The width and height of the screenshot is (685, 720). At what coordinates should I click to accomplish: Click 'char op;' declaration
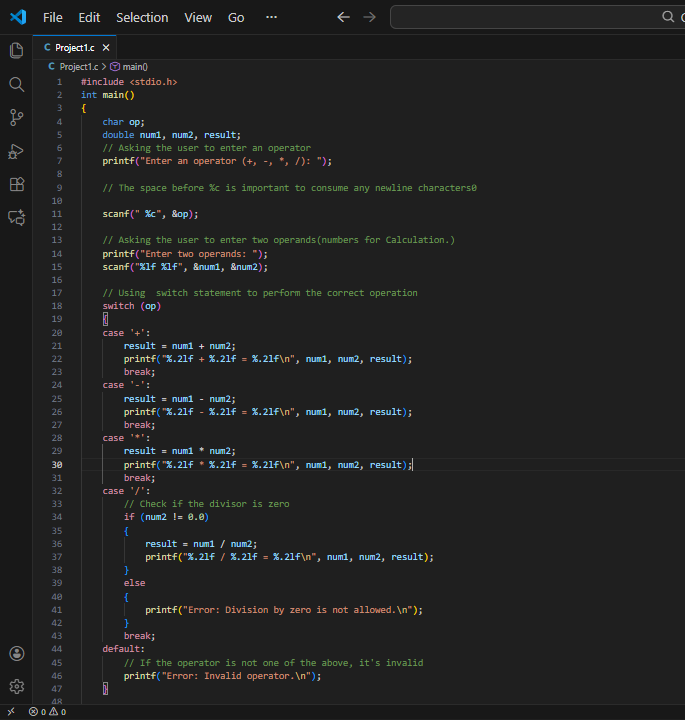(124, 122)
